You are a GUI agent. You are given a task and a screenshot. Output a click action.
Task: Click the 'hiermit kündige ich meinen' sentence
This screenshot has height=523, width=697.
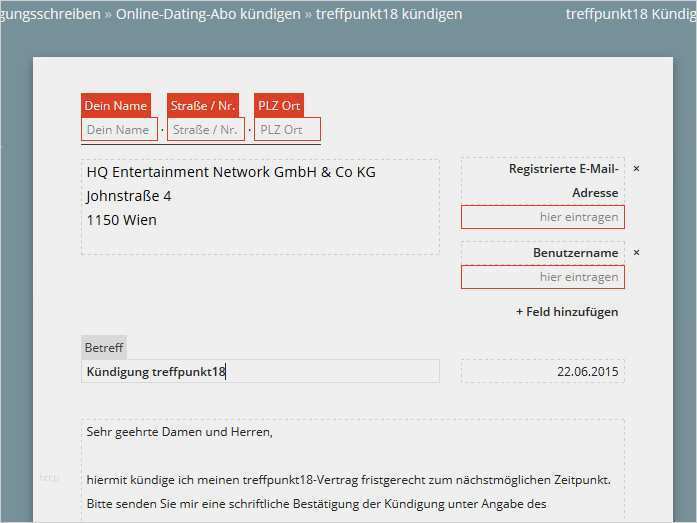tap(348, 480)
